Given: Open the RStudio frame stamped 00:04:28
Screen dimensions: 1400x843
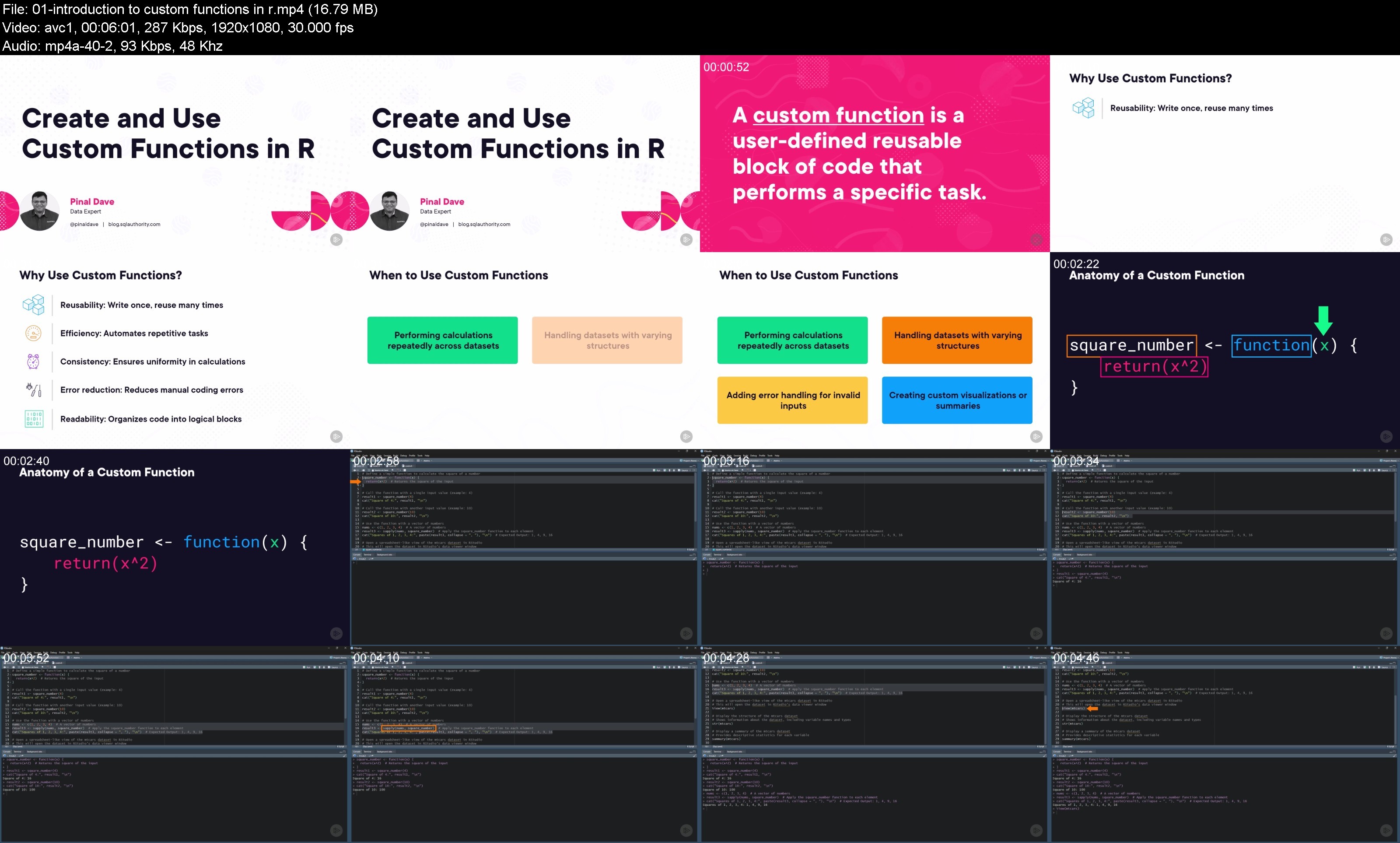Looking at the screenshot, I should (x=875, y=744).
